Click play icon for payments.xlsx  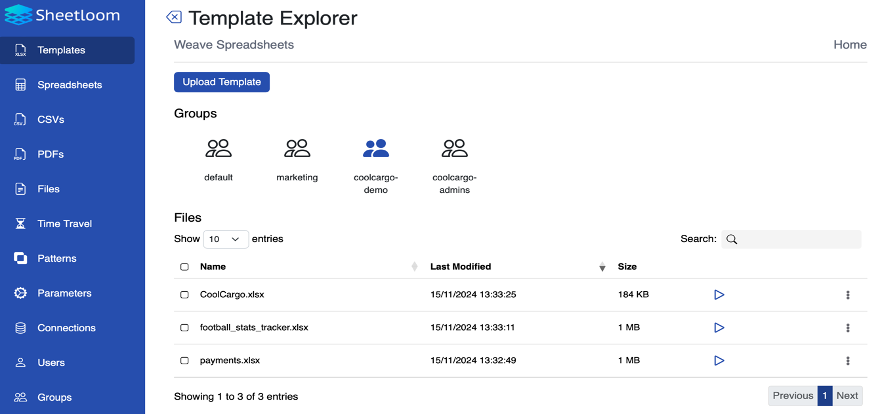(718, 360)
